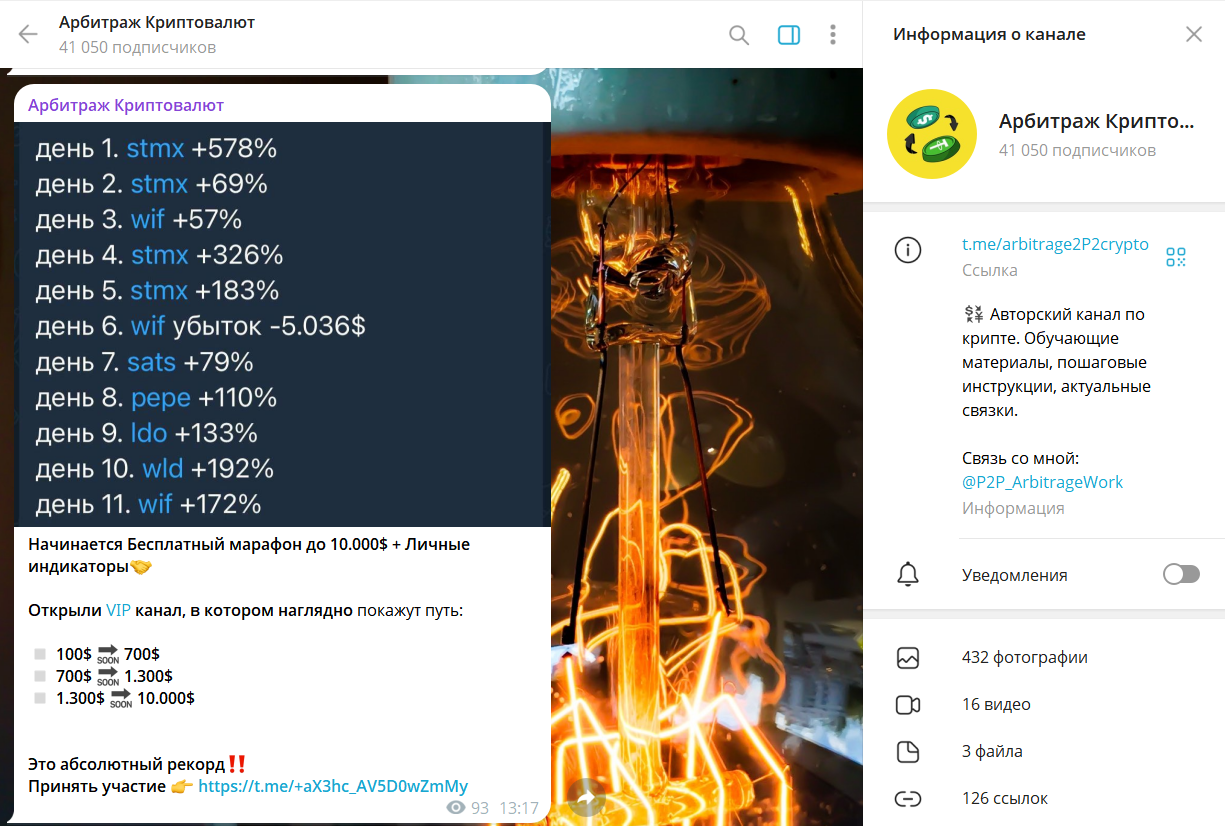Forward the post using share arrow
The image size is (1225, 826).
pos(587,798)
